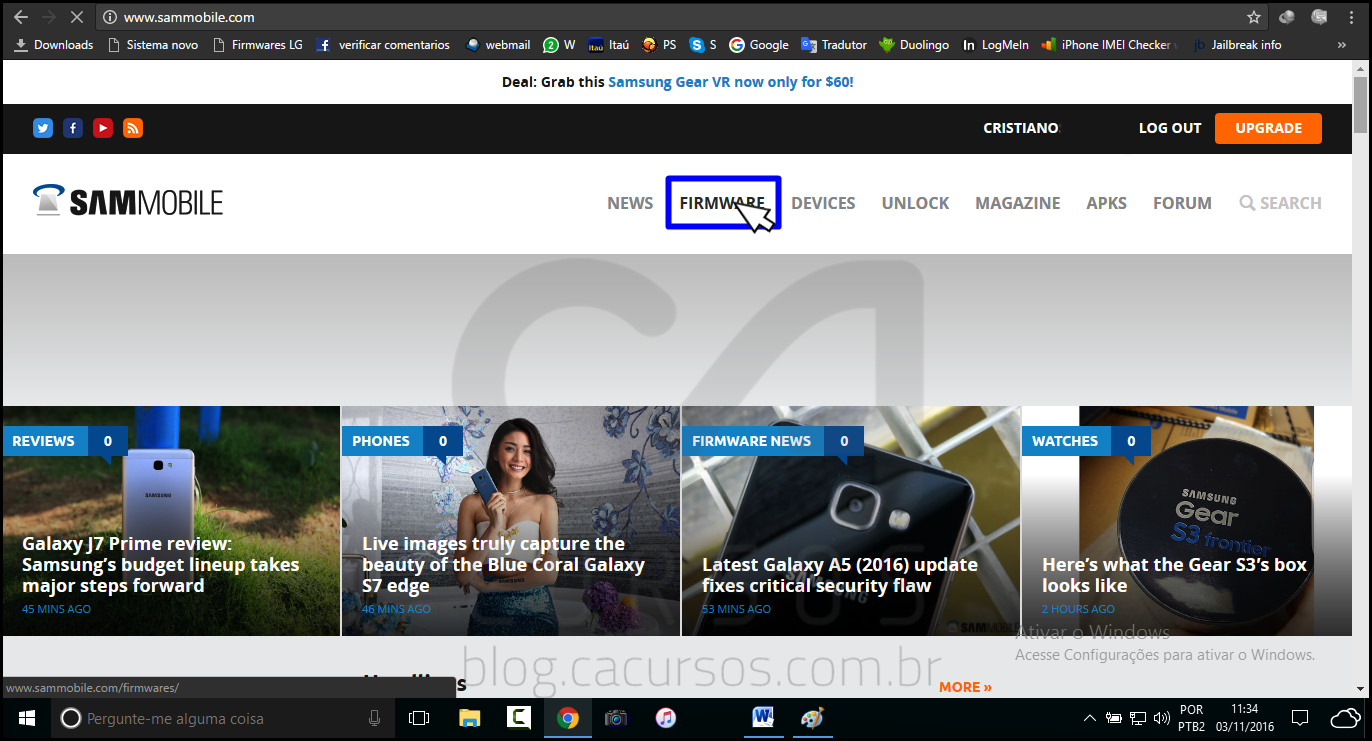
Task: Open the Windows Action Center notifications
Action: click(1300, 718)
